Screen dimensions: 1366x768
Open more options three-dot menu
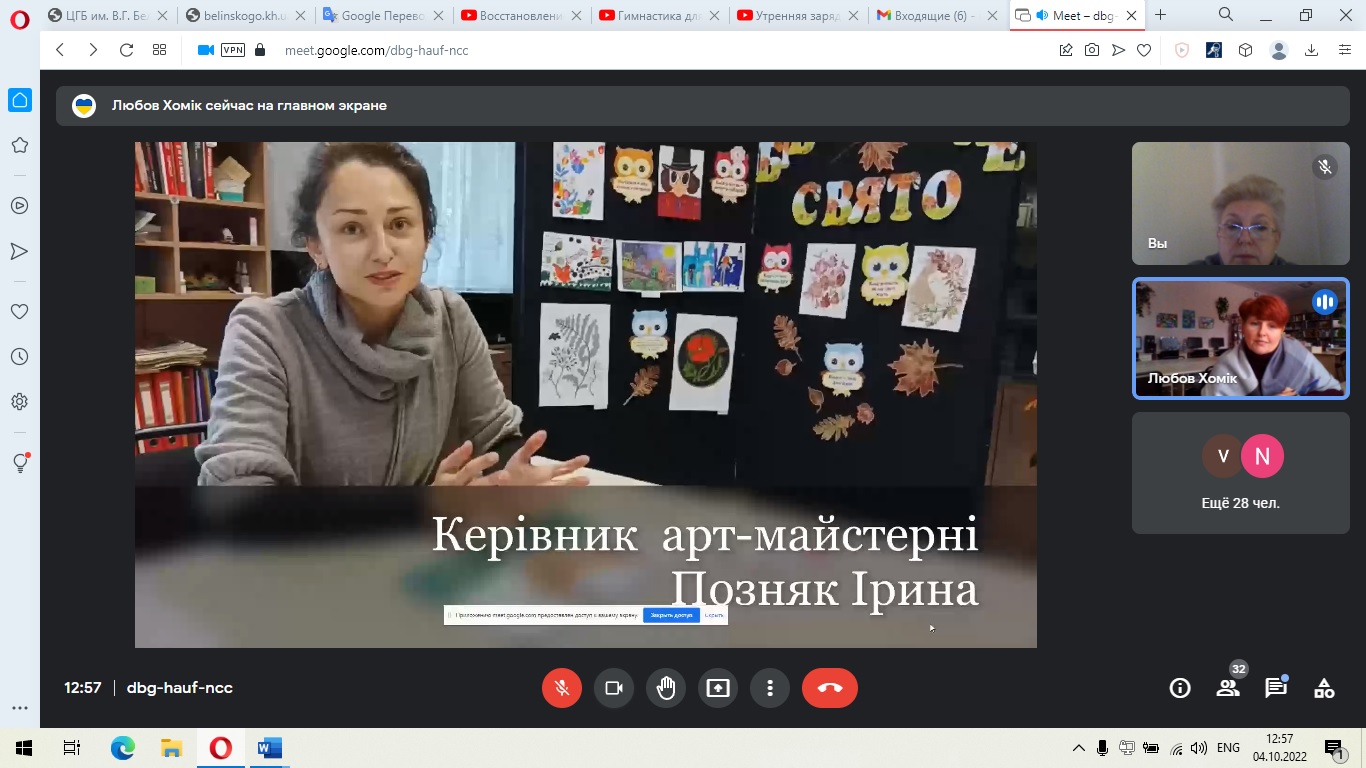pos(770,688)
